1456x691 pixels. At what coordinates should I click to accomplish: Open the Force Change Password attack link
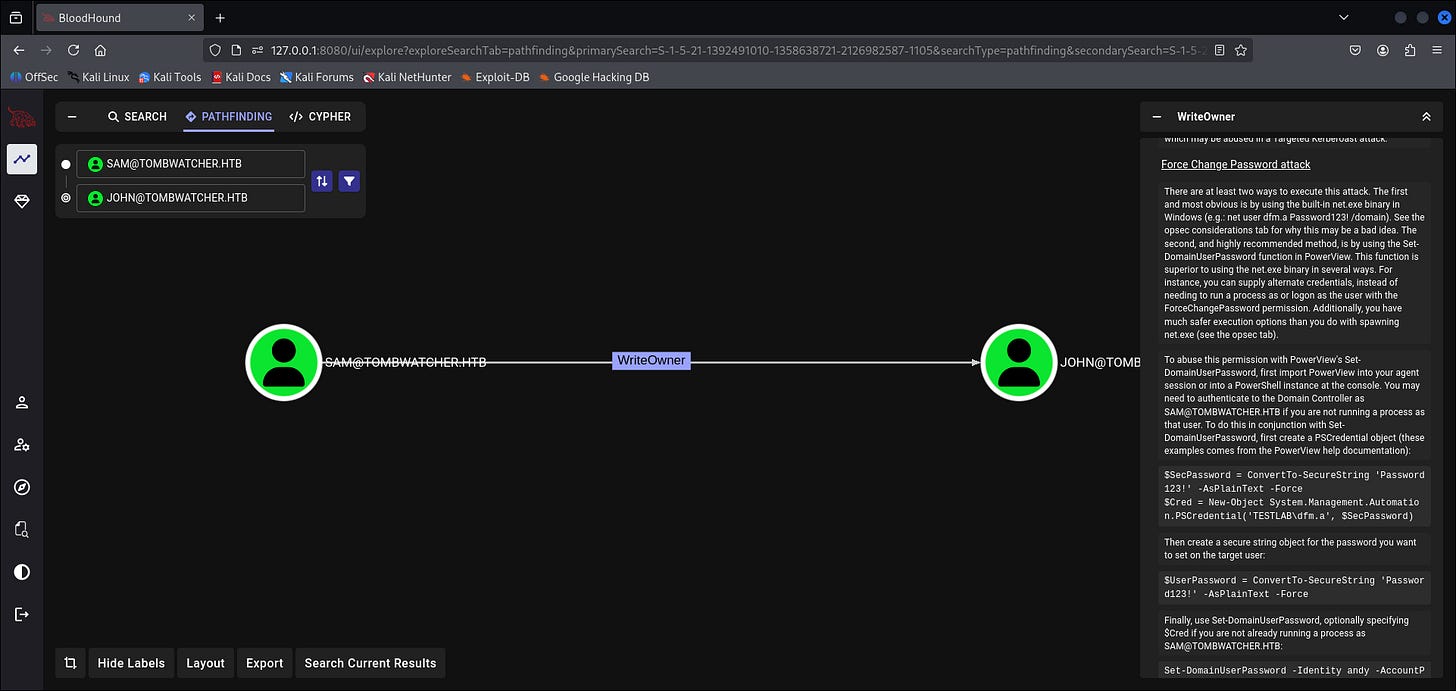point(1235,164)
